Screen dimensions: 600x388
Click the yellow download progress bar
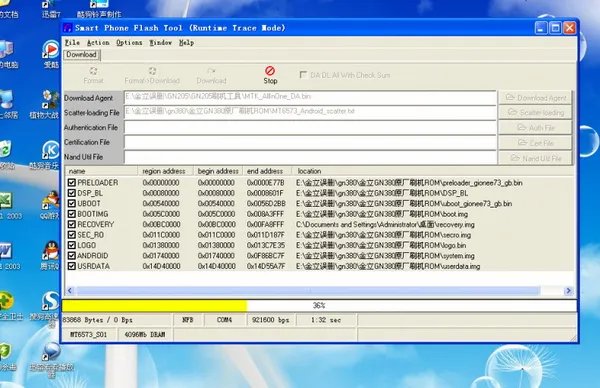click(x=155, y=305)
